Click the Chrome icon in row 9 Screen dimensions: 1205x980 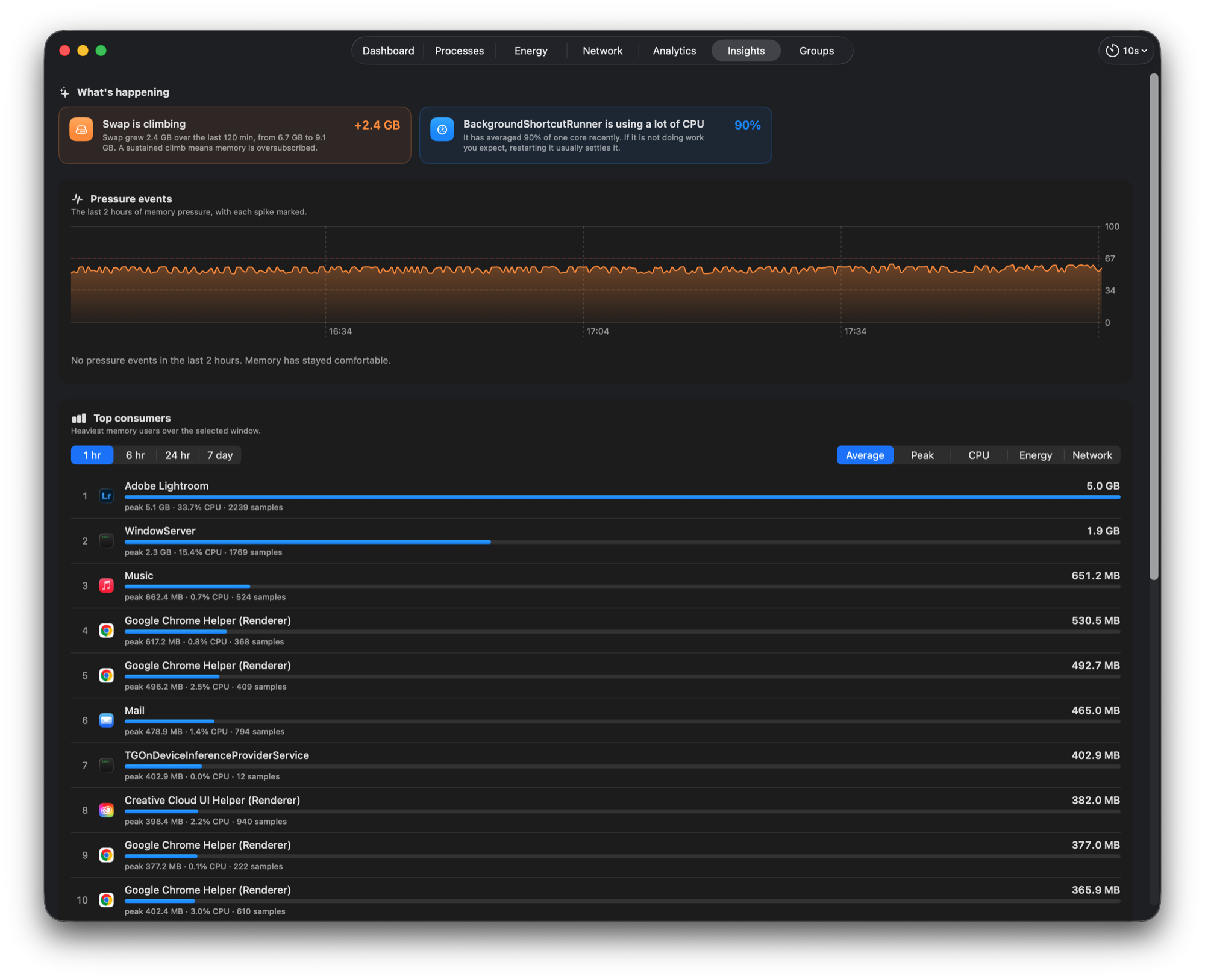107,855
